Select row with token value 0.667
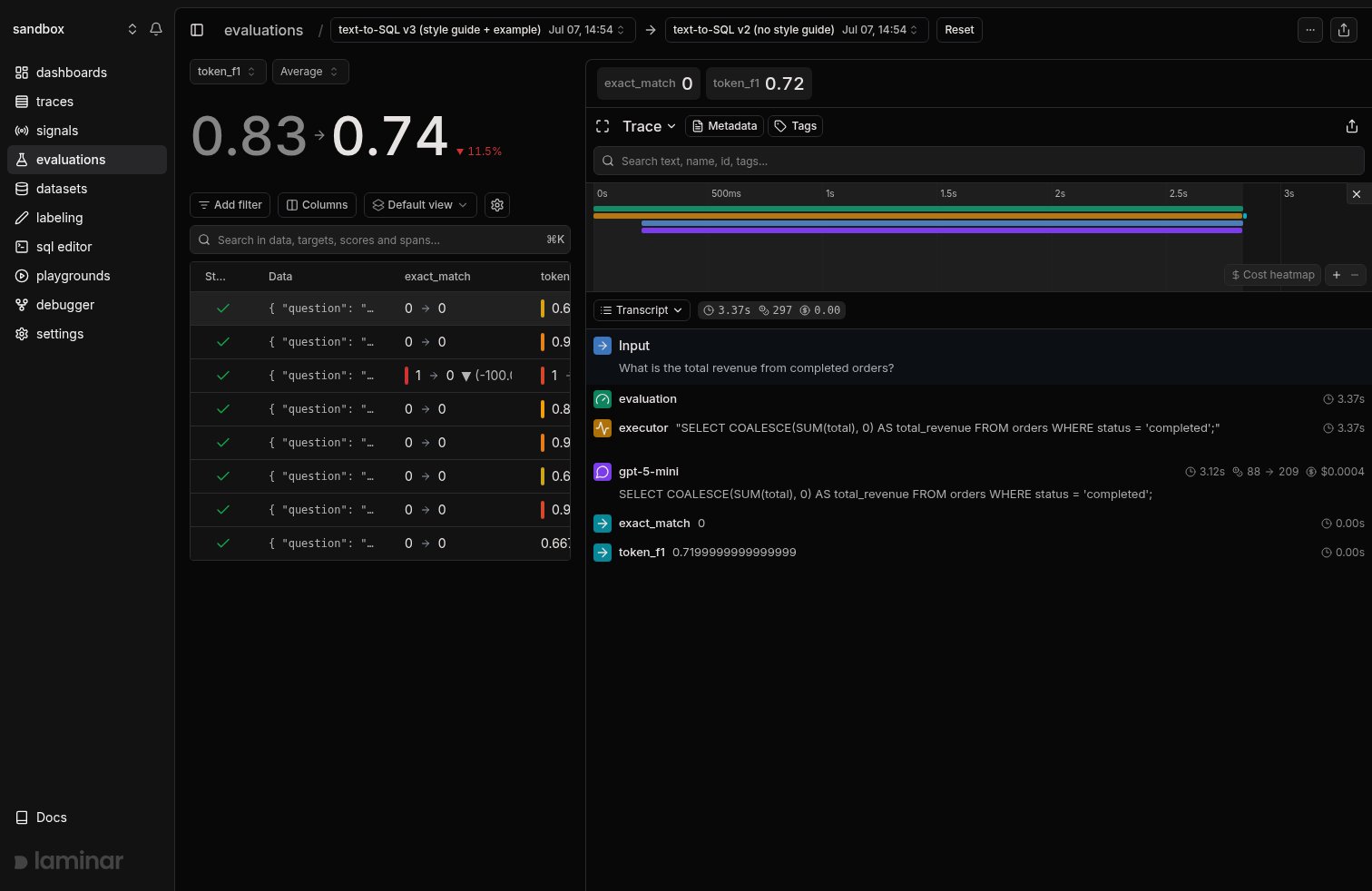The image size is (1372, 891). pyautogui.click(x=380, y=543)
